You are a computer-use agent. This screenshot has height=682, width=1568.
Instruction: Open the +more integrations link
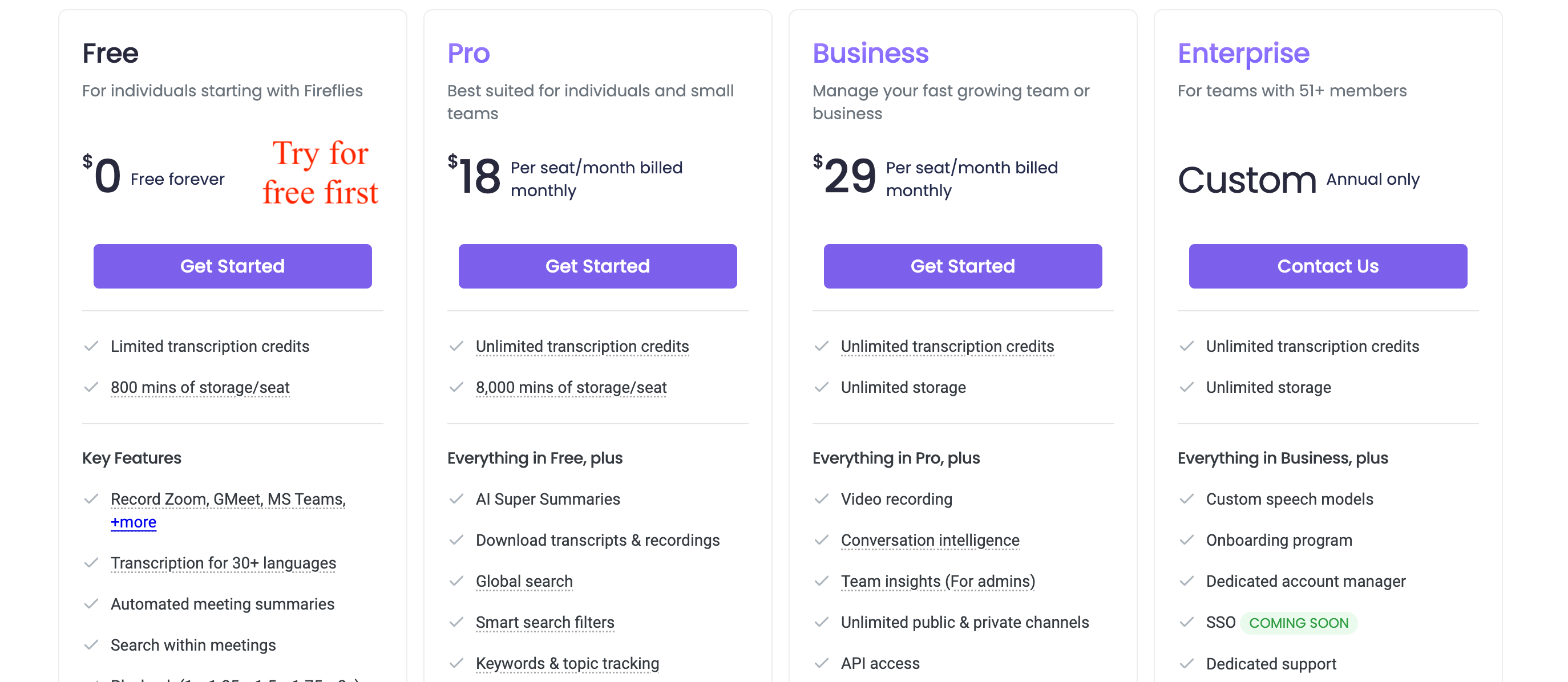click(134, 522)
